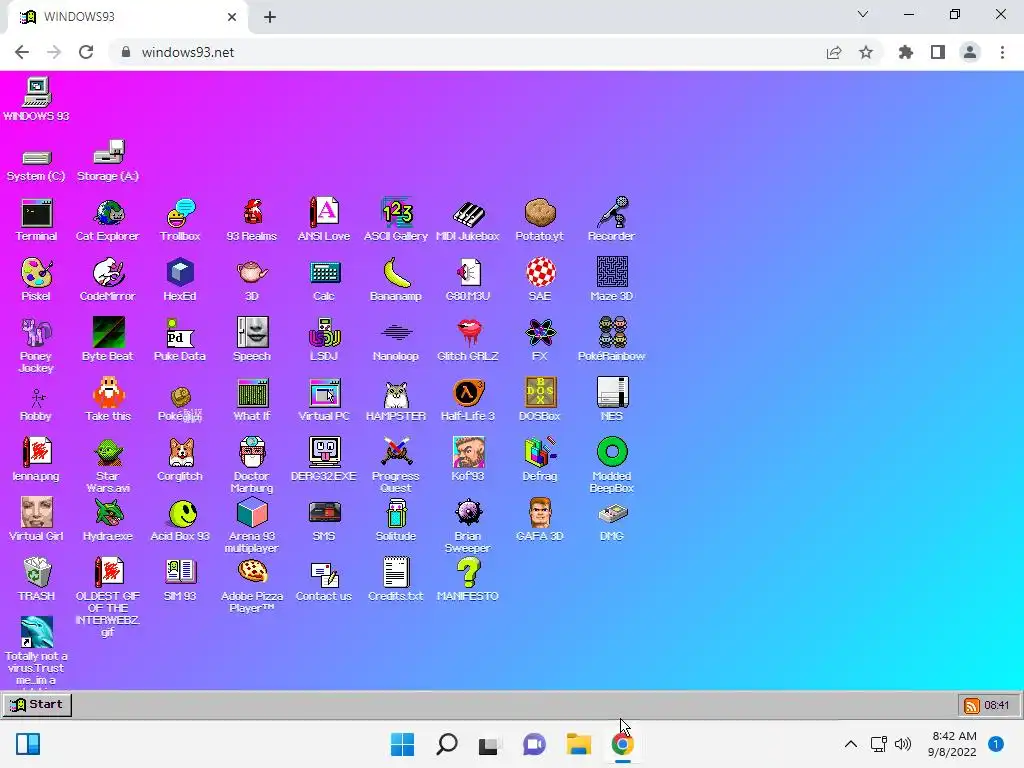Image resolution: width=1024 pixels, height=768 pixels.
Task: Open Adobe Pizza Player icon
Action: 252,585
